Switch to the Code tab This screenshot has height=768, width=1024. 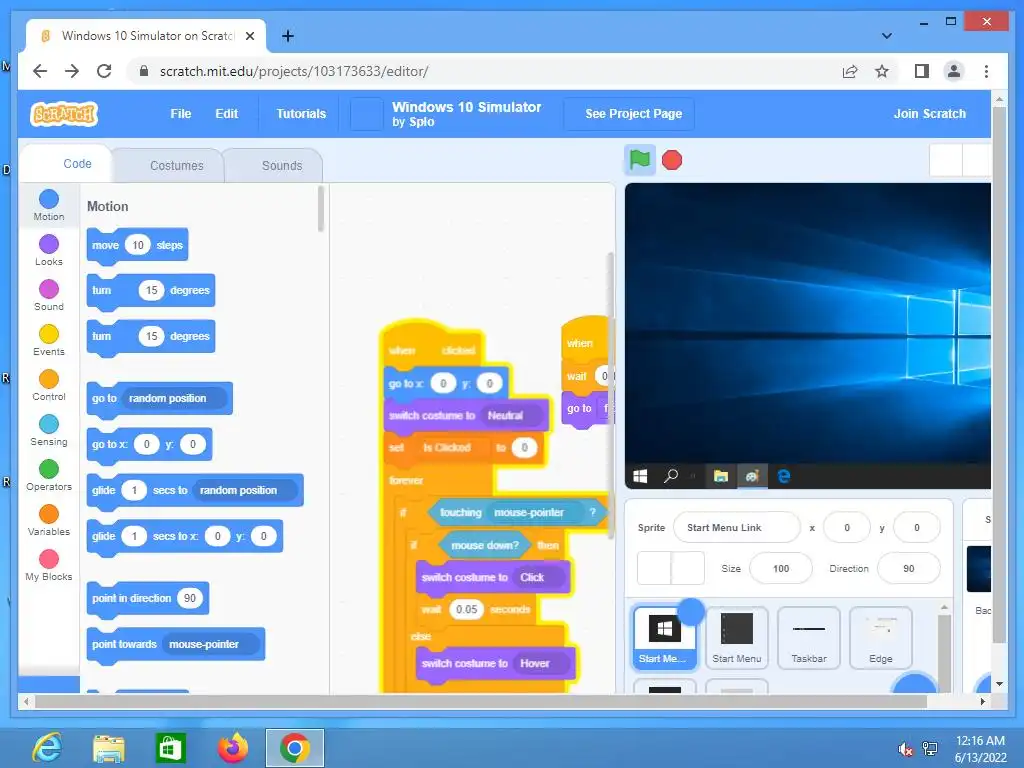click(65, 164)
